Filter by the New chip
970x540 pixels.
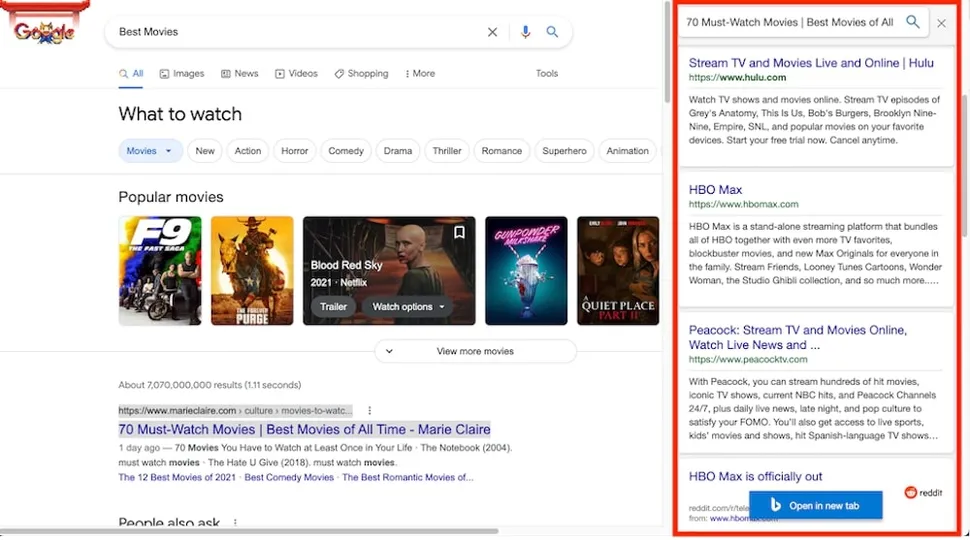pos(205,151)
